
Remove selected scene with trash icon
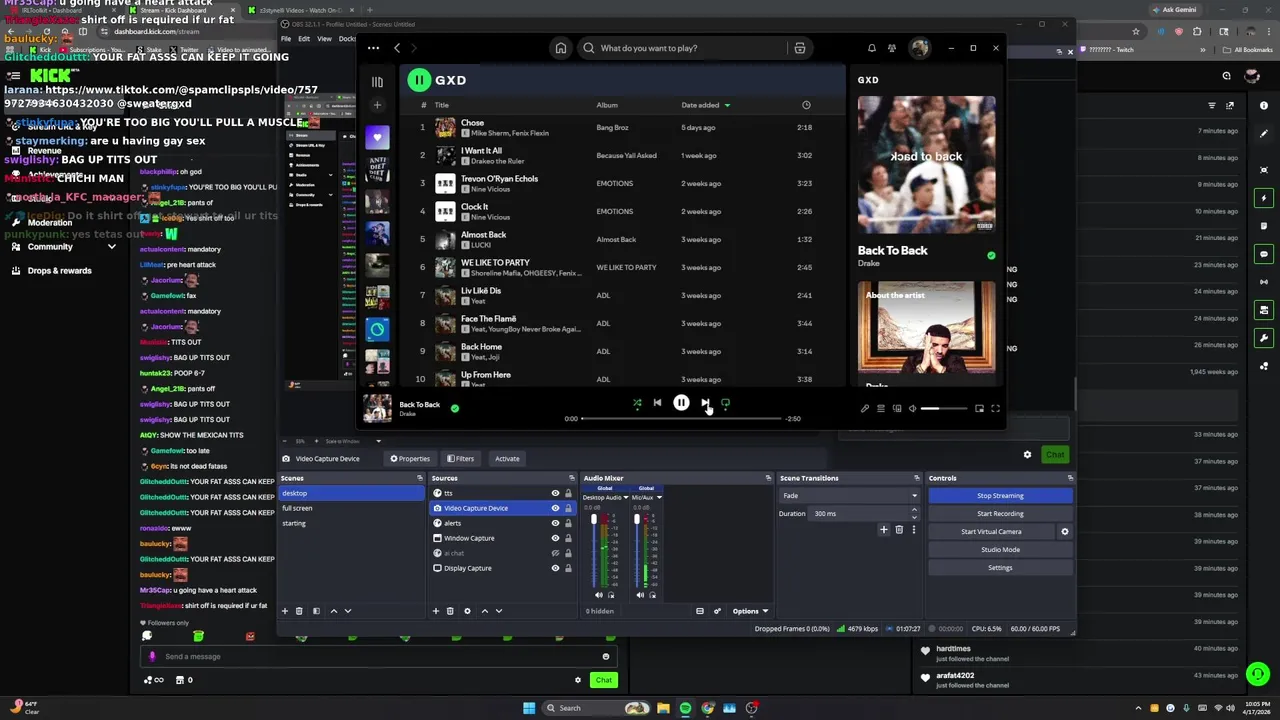[x=299, y=611]
